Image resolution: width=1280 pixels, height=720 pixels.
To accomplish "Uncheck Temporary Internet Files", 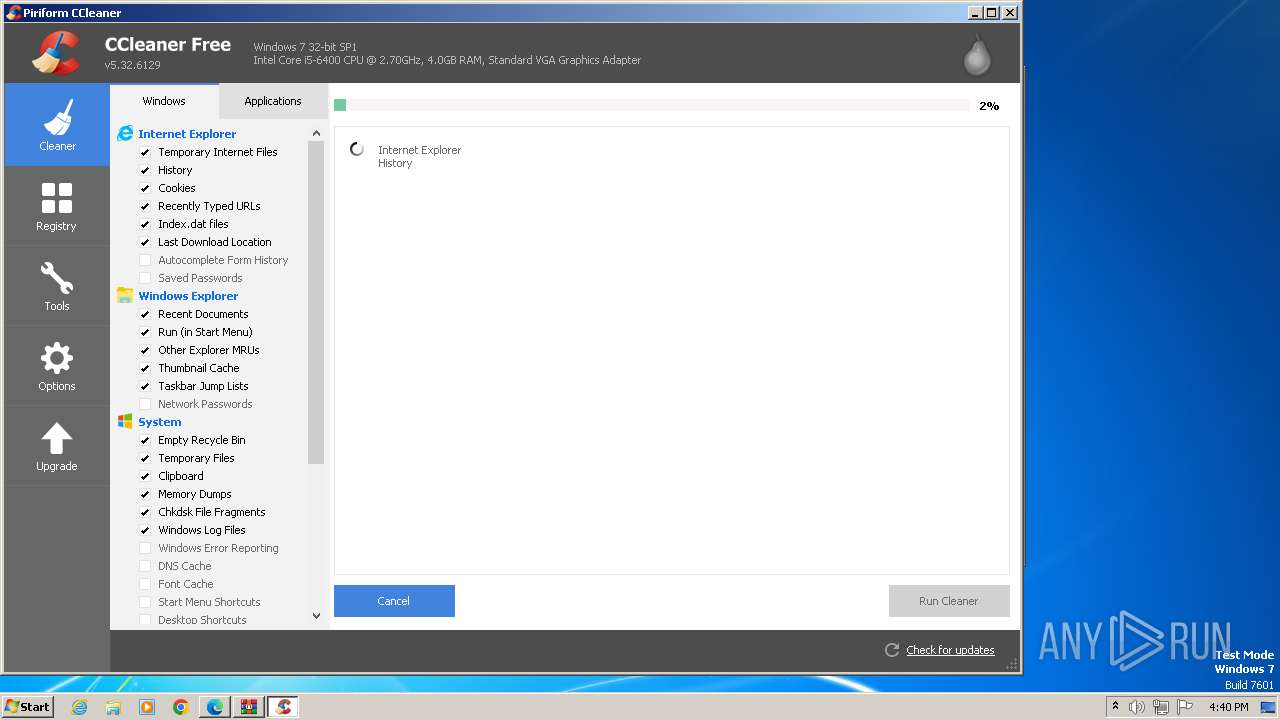I will 145,152.
